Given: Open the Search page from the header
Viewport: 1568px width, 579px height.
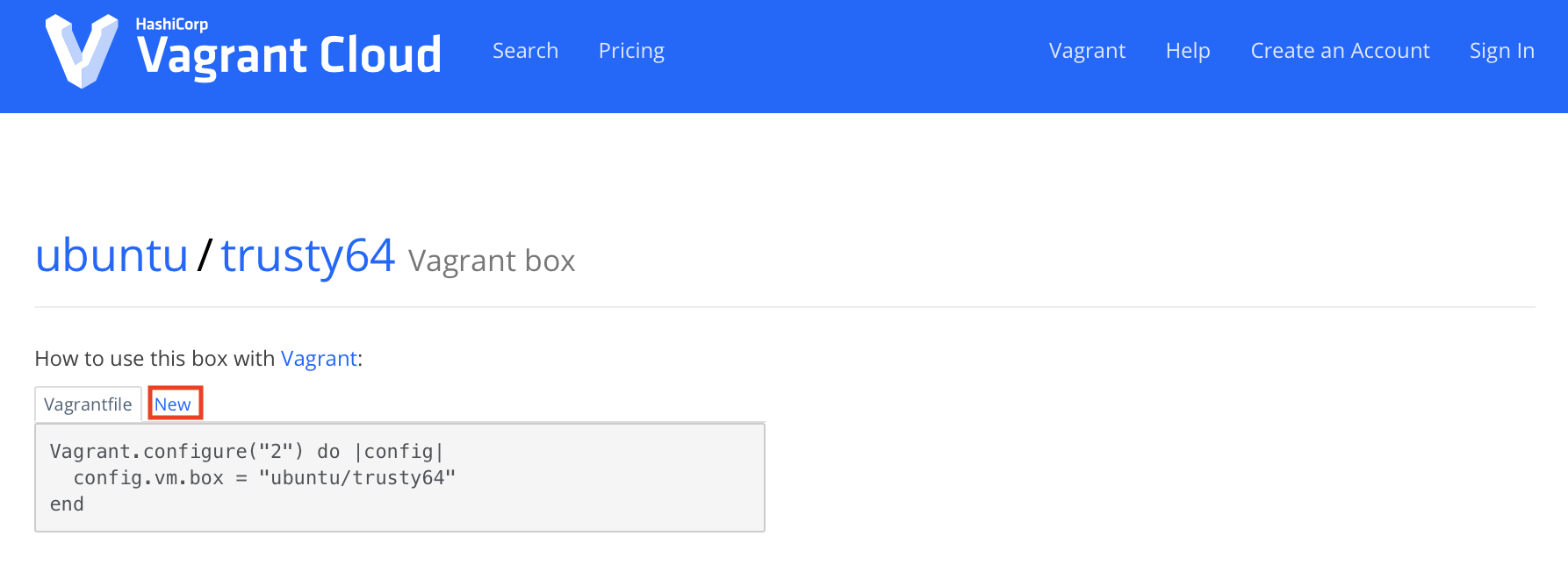Looking at the screenshot, I should [525, 51].
